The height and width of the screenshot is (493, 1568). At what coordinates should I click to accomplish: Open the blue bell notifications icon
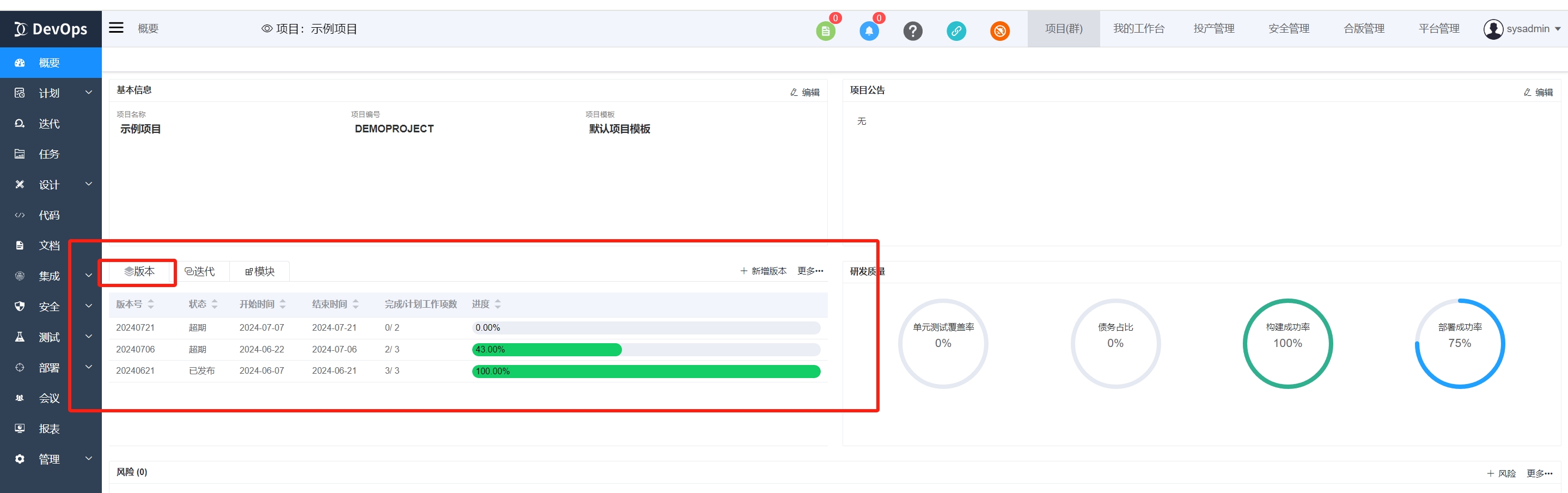click(x=869, y=31)
